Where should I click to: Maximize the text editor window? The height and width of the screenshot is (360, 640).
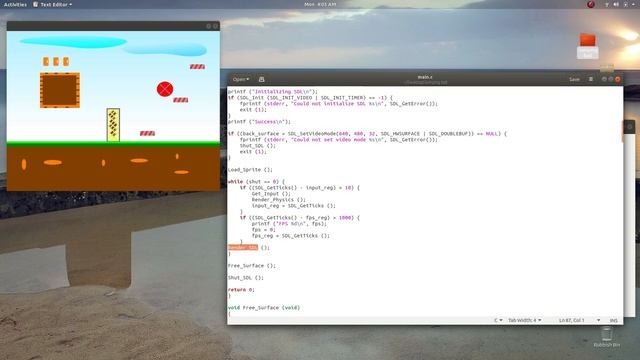coord(611,79)
